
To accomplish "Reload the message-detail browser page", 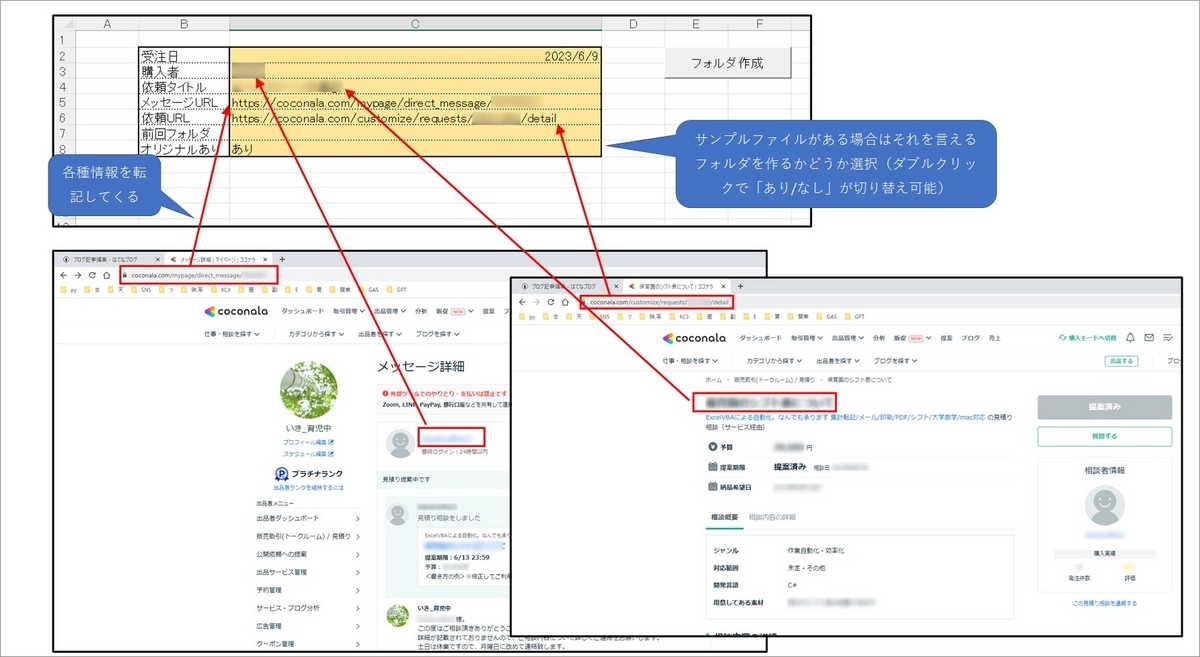I will [93, 274].
